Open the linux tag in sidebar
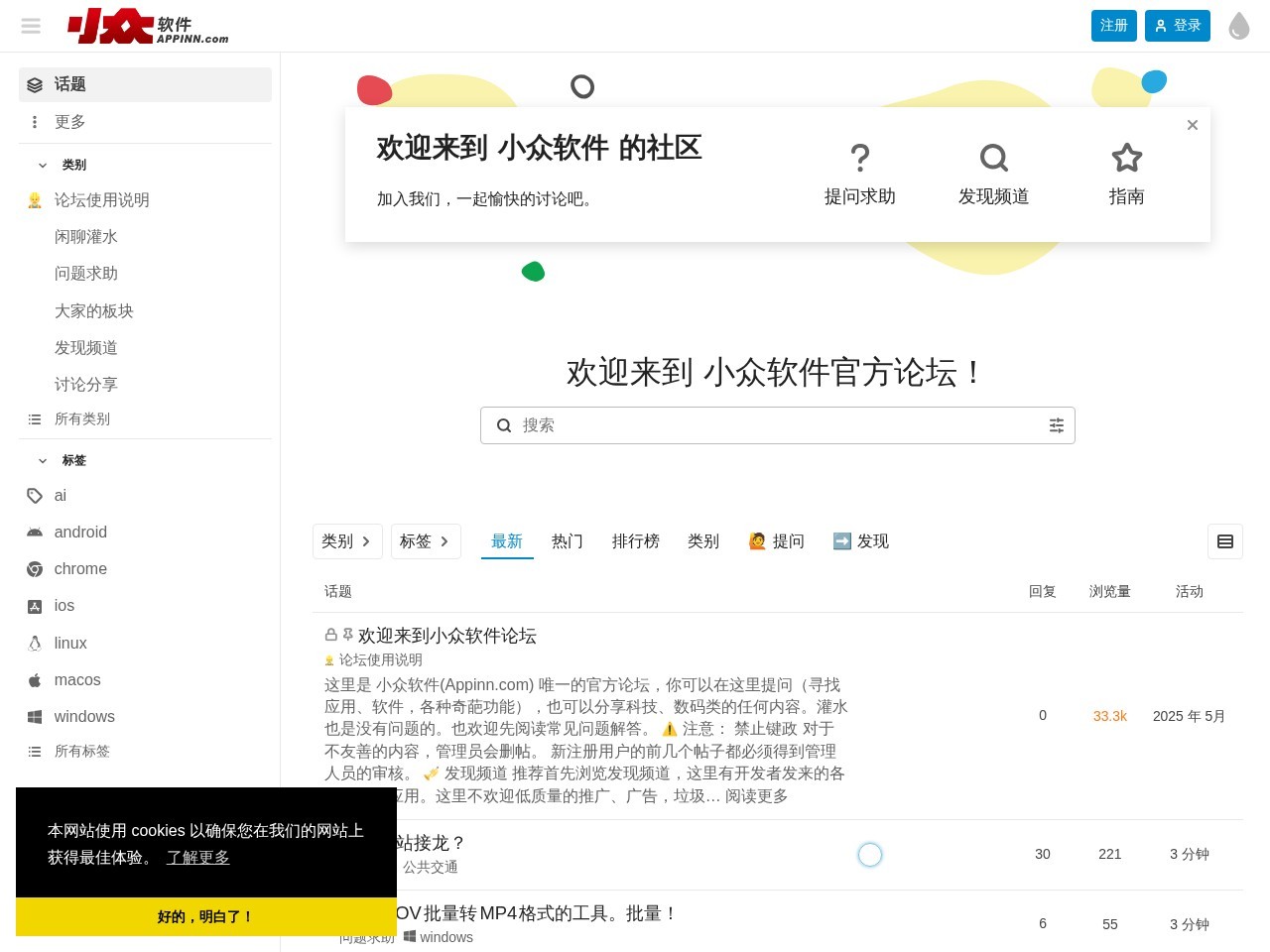This screenshot has height=952, width=1270. (x=145, y=643)
